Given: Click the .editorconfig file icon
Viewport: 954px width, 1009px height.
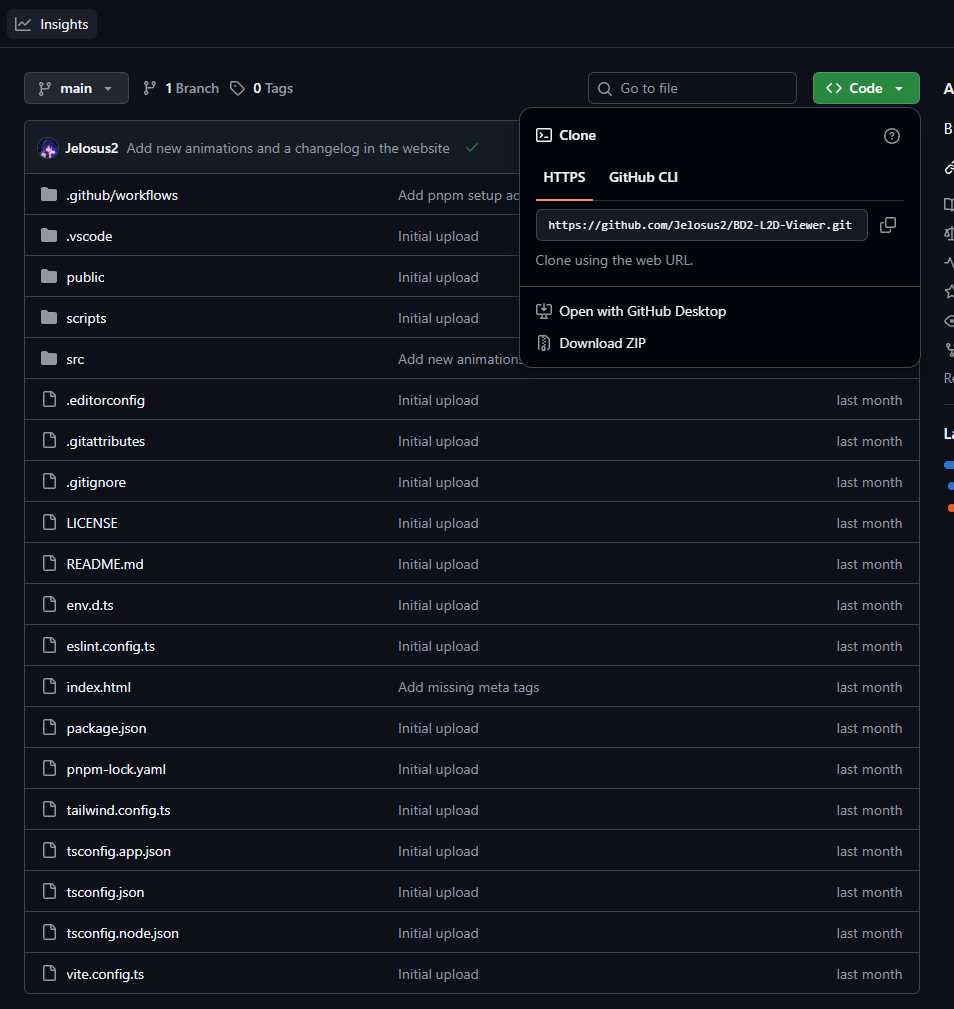Looking at the screenshot, I should click(x=50, y=400).
